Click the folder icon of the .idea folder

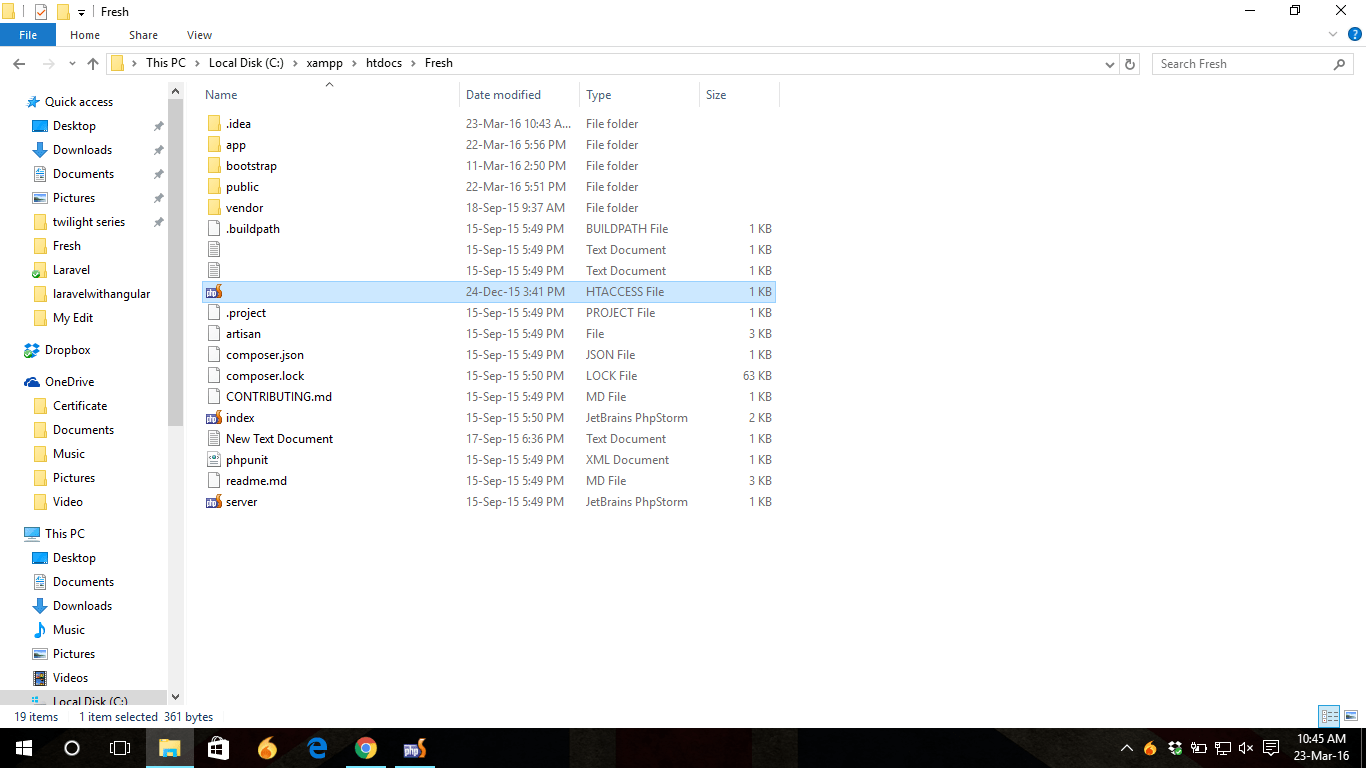tap(214, 124)
